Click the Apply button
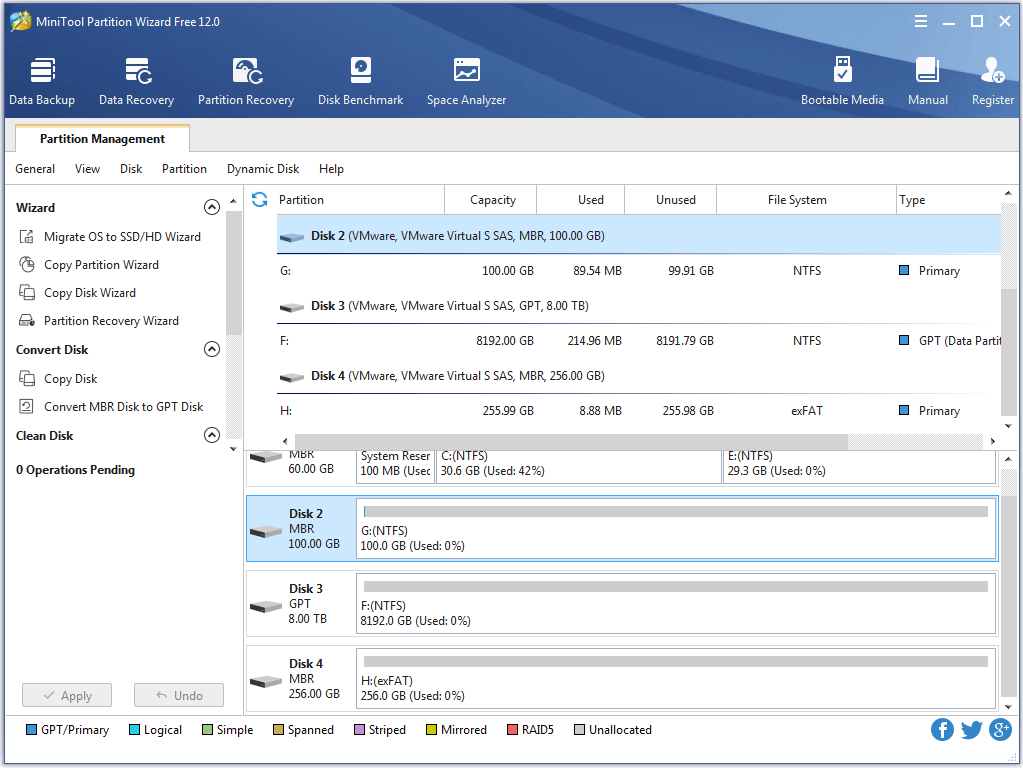1023x768 pixels. click(67, 696)
